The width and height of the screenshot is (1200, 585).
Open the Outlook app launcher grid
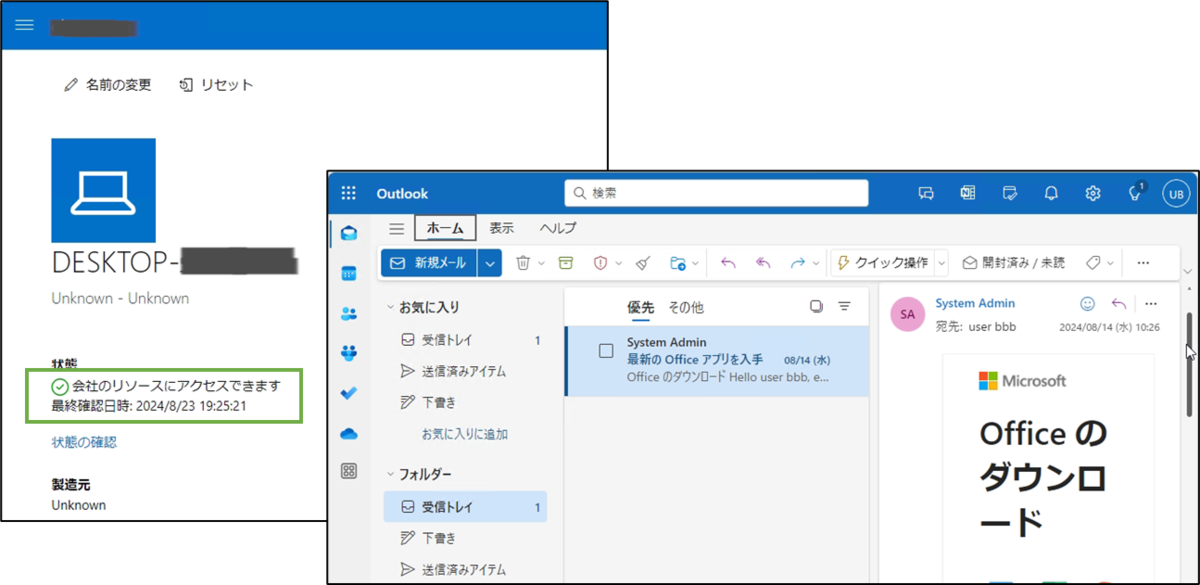[x=349, y=194]
